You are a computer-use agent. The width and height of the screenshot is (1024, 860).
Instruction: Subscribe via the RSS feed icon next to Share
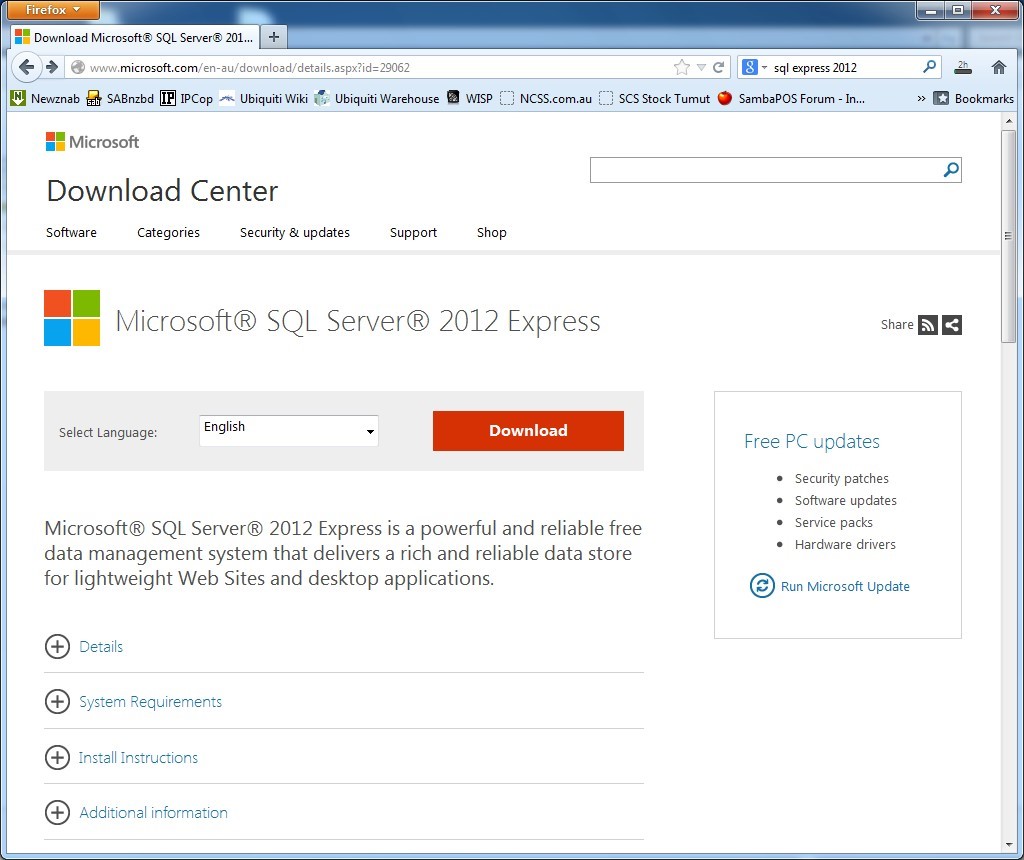point(926,324)
